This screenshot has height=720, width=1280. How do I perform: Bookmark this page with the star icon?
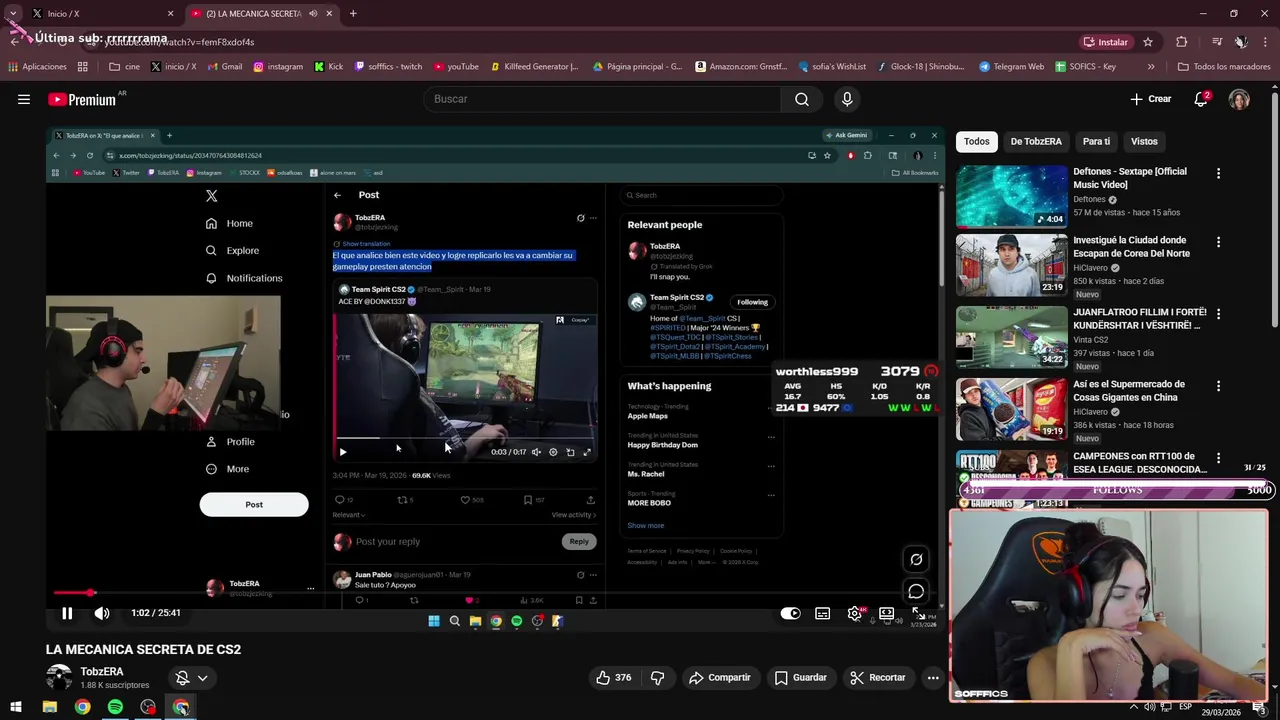click(x=1148, y=42)
